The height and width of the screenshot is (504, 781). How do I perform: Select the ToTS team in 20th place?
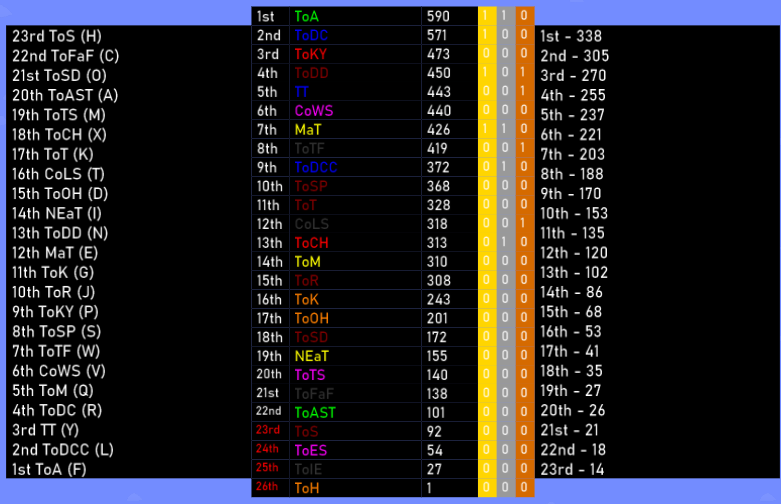tap(309, 376)
